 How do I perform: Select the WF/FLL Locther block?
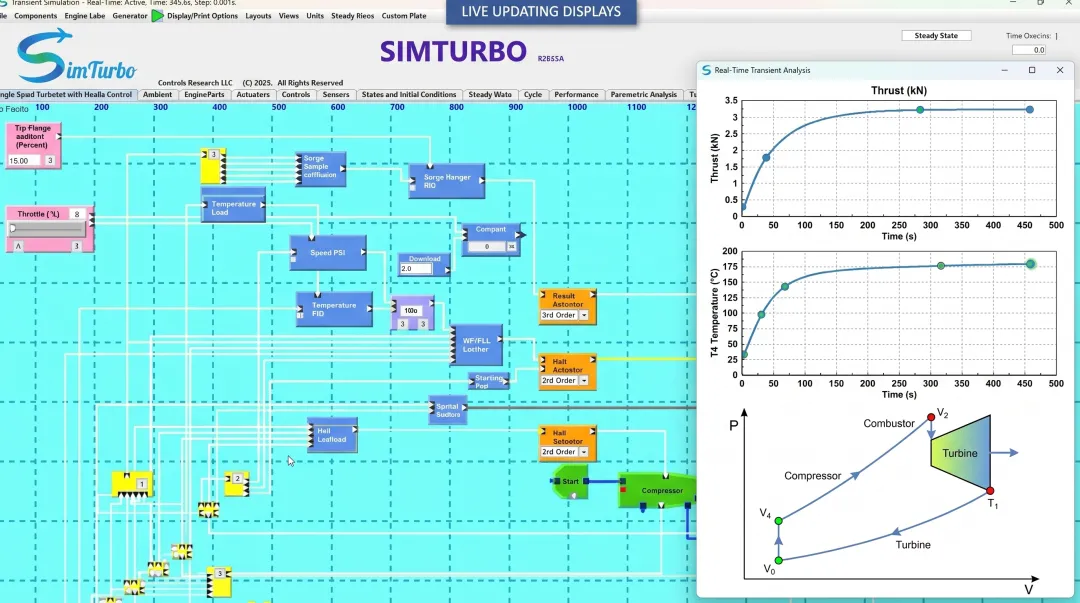476,345
